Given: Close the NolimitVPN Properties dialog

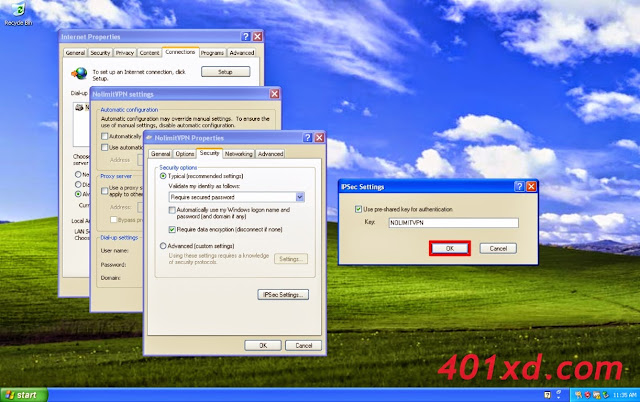Looking at the screenshot, I should tap(319, 138).
